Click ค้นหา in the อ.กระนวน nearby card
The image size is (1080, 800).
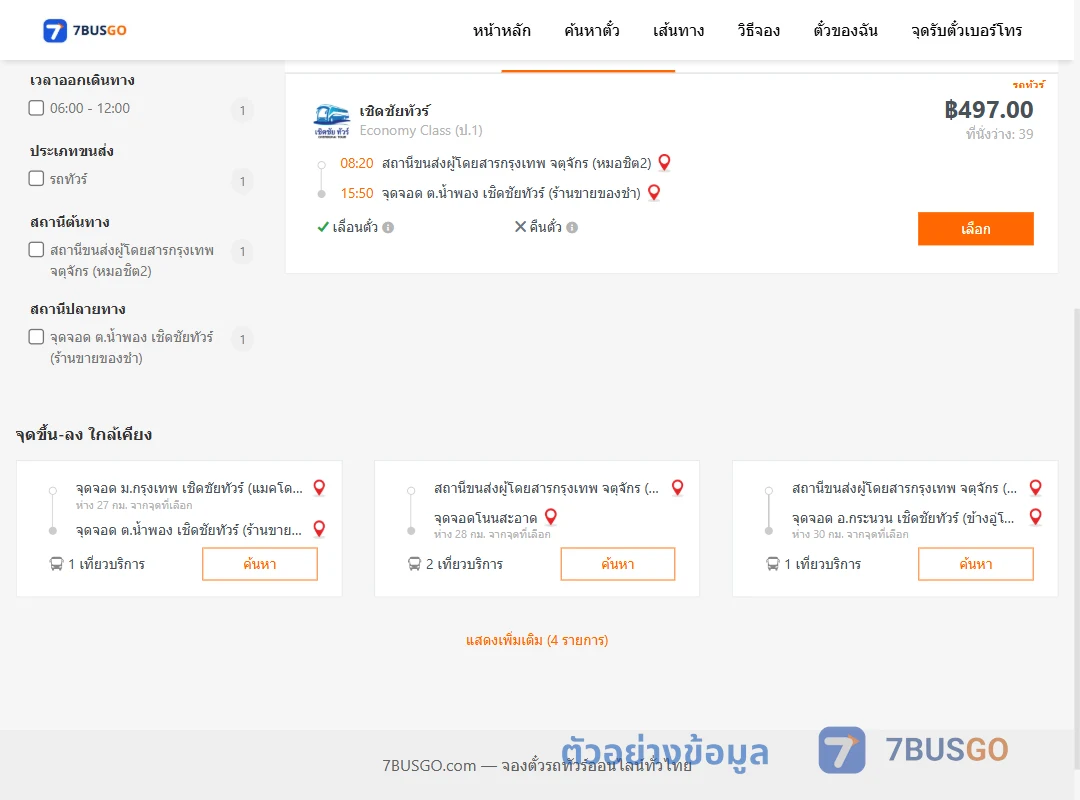(x=975, y=564)
